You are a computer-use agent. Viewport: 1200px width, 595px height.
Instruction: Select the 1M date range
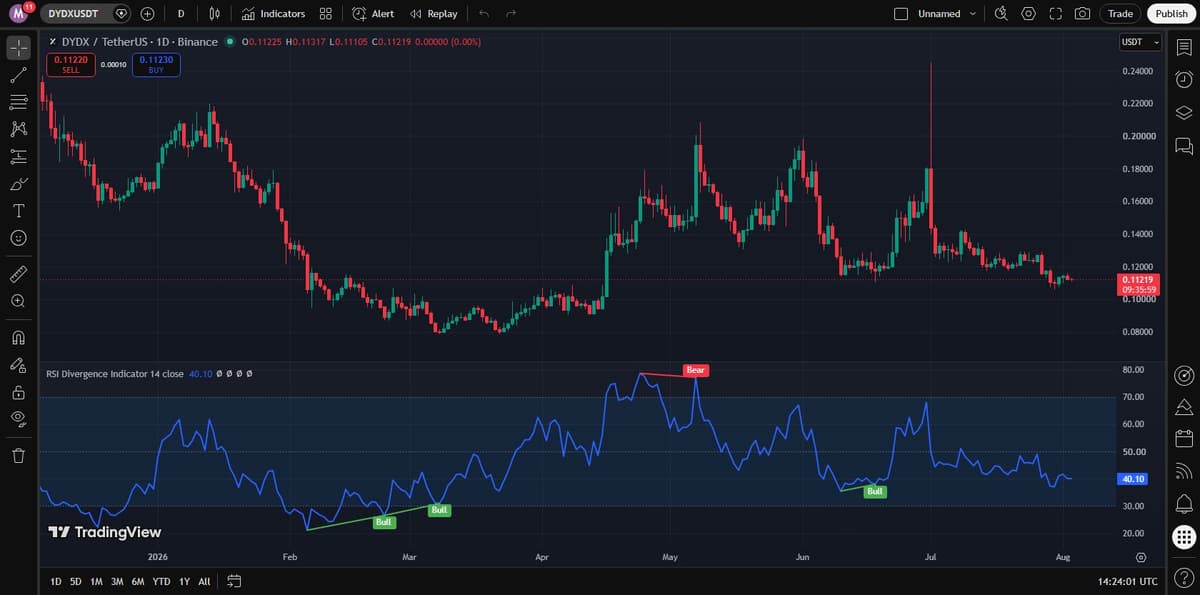point(96,581)
